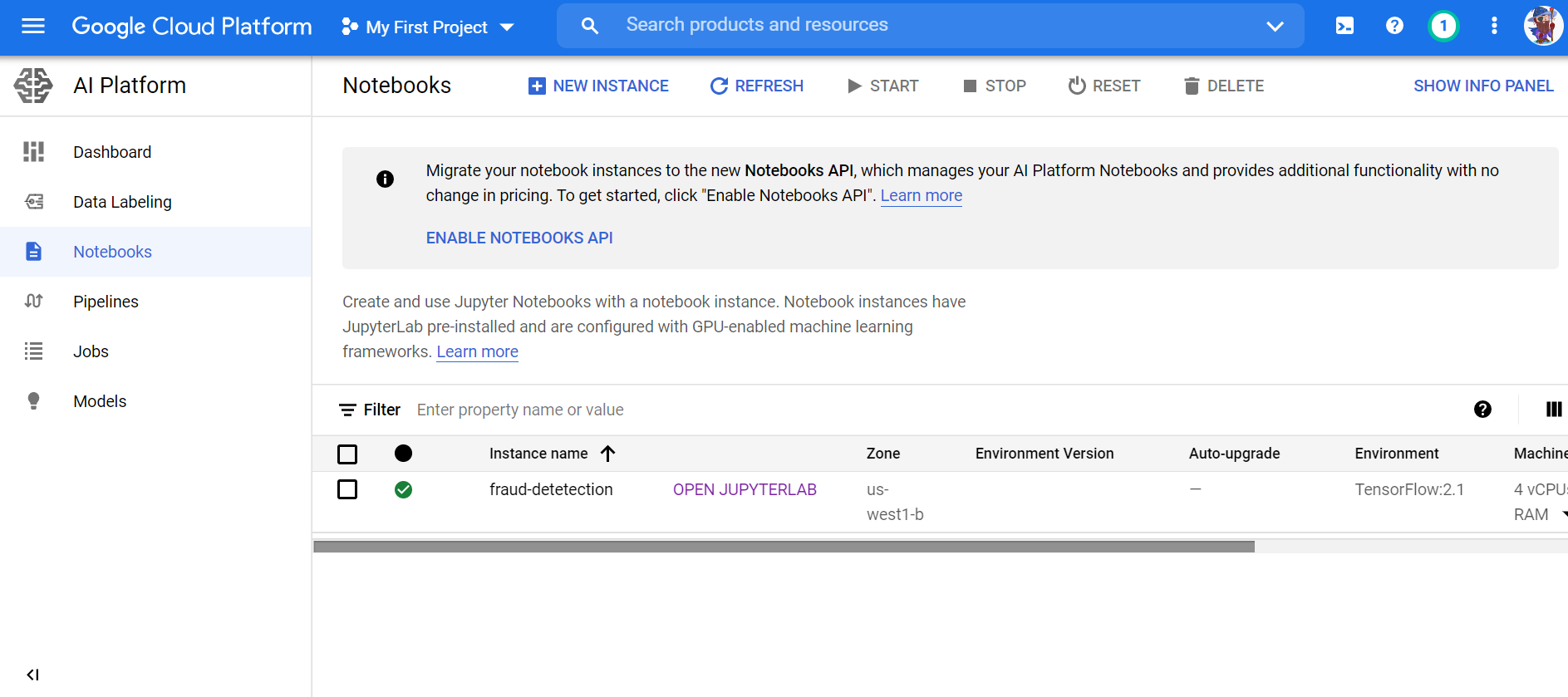The width and height of the screenshot is (1568, 697).
Task: Open Learn more link in migration banner
Action: pos(921,196)
